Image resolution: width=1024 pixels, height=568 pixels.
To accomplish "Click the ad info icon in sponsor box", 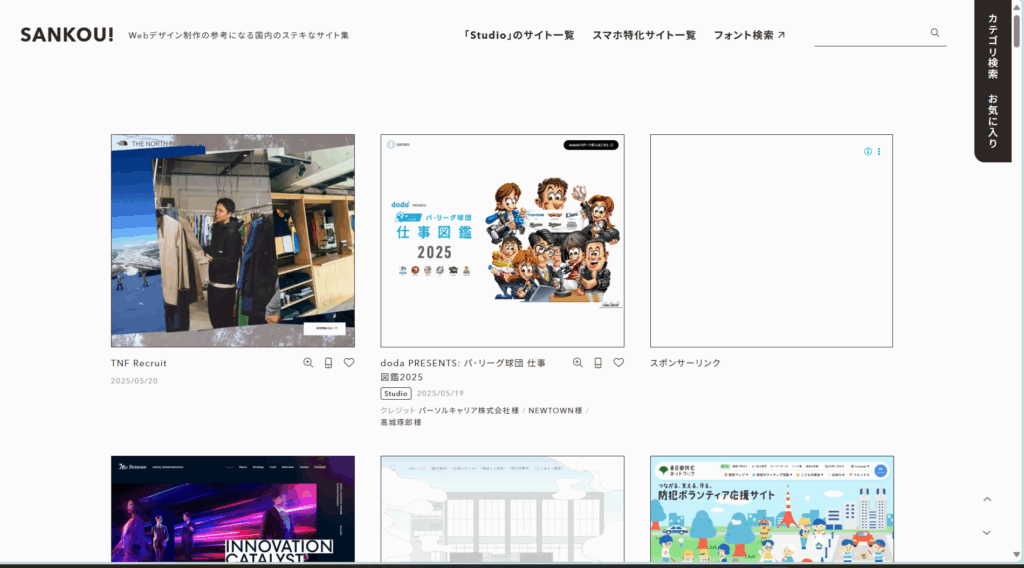I will pyautogui.click(x=868, y=151).
